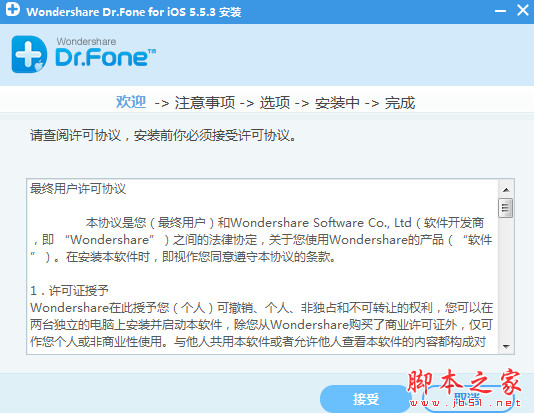Image resolution: width=534 pixels, height=414 pixels.
Task: Select the 完成 step label
Action: pyautogui.click(x=400, y=103)
